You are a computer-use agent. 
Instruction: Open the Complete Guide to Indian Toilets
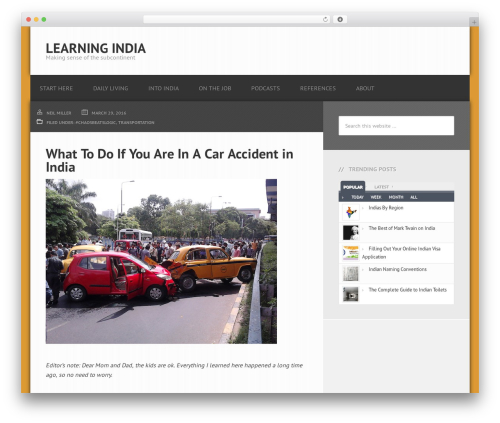coord(407,290)
